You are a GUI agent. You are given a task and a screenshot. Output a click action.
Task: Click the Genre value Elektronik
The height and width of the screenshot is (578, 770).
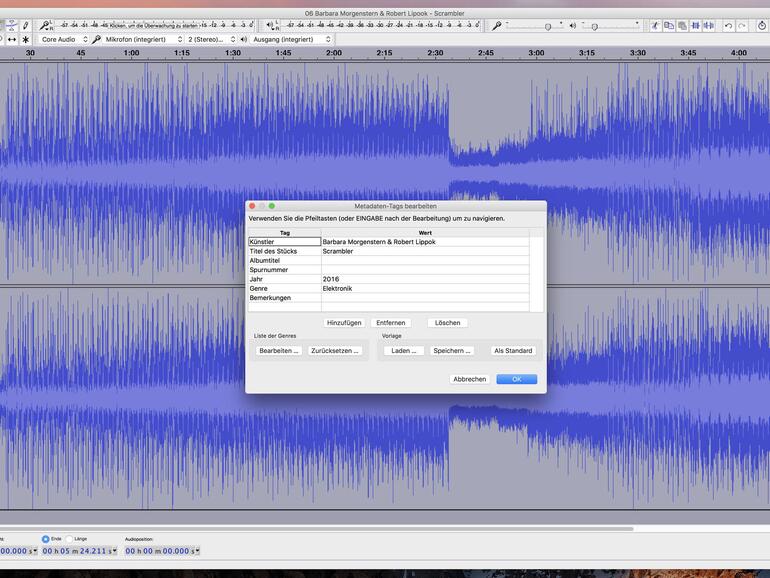coord(425,288)
